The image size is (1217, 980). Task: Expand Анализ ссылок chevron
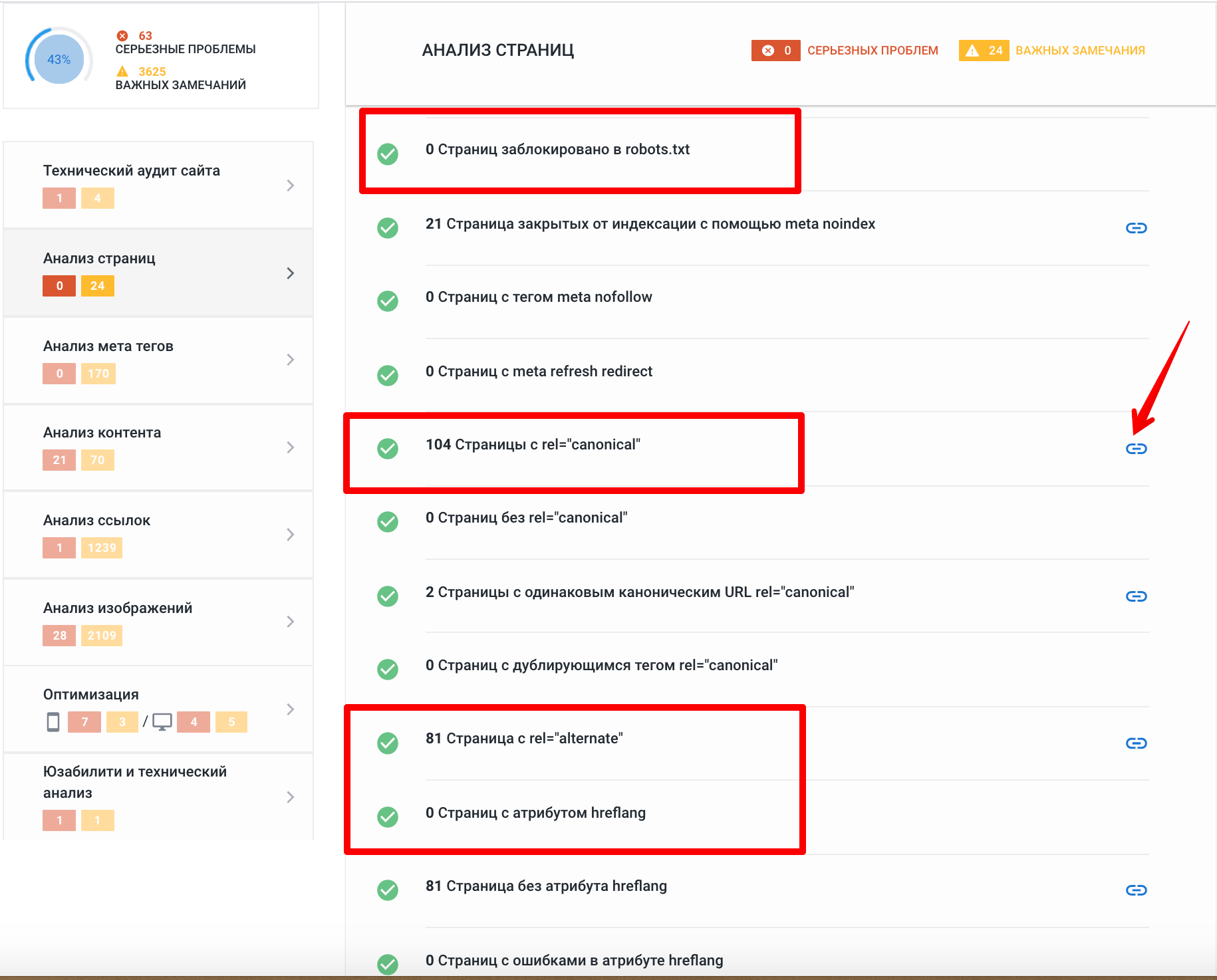tap(290, 535)
